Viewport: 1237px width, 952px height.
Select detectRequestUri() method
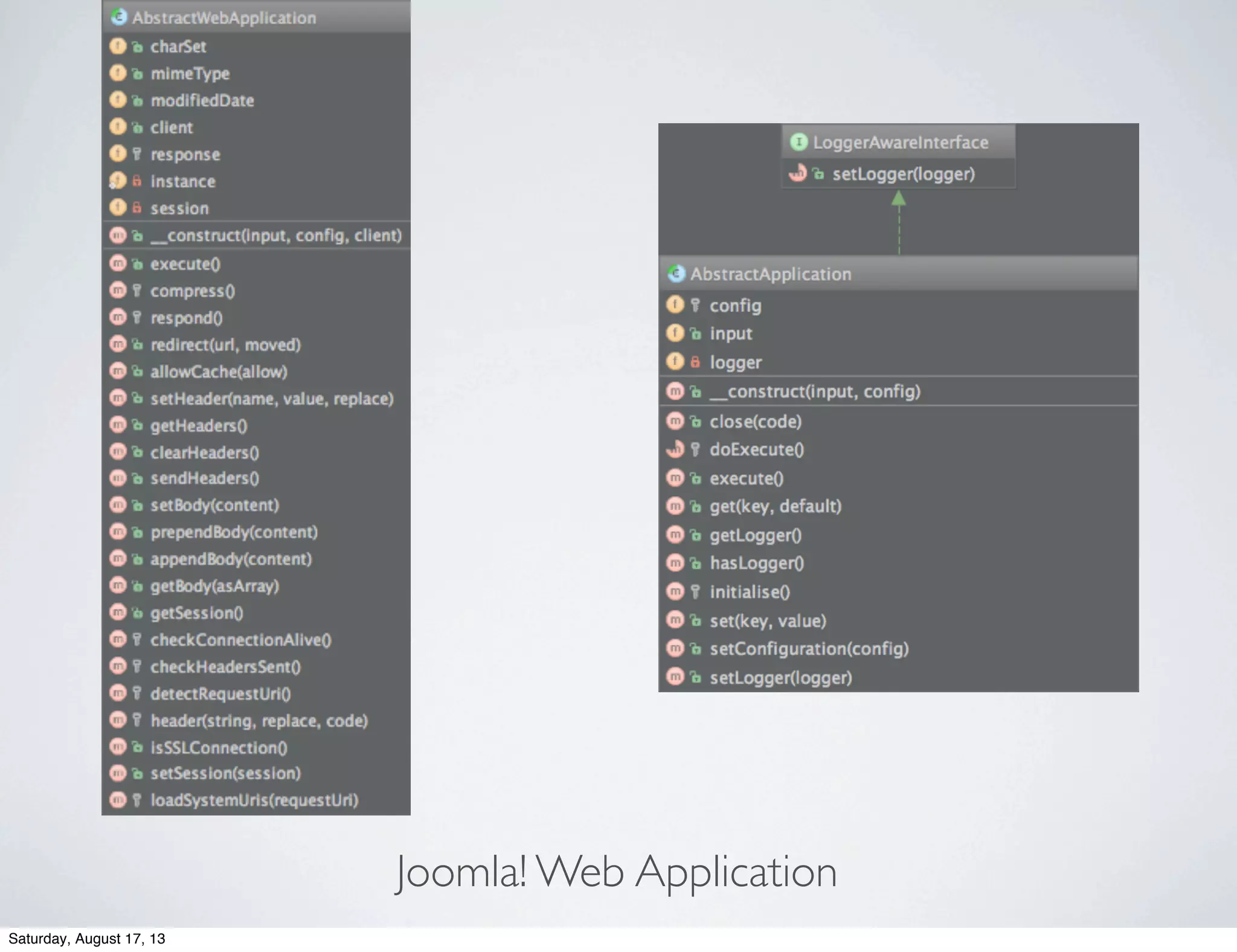tap(257, 693)
